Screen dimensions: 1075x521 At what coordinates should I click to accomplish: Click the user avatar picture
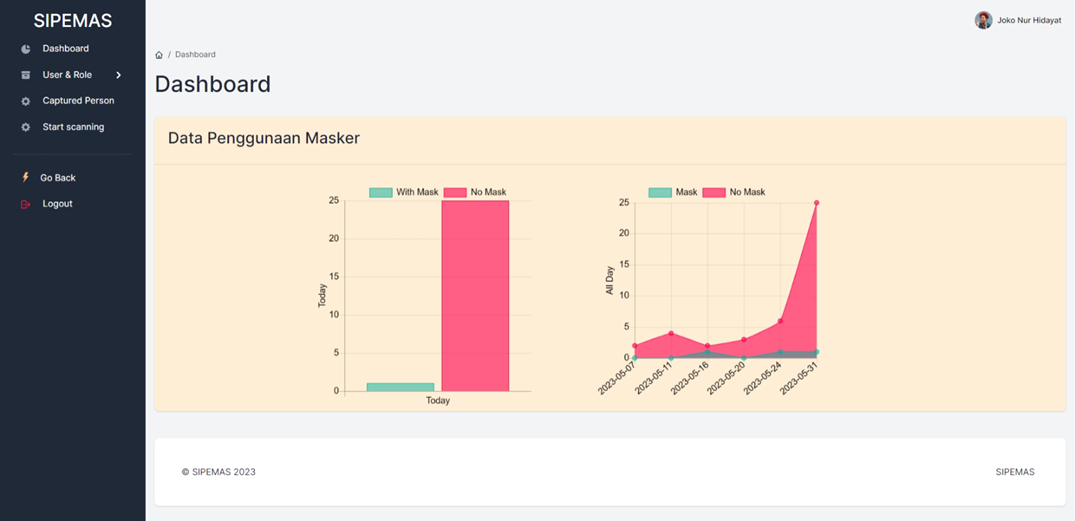click(x=983, y=20)
